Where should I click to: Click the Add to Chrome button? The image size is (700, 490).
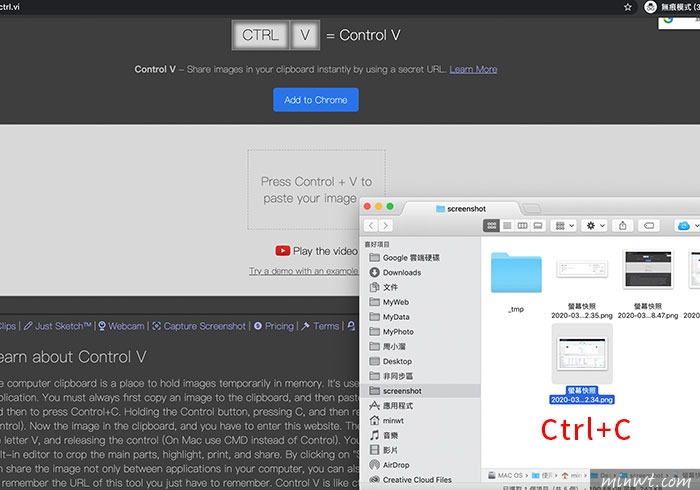(x=316, y=100)
